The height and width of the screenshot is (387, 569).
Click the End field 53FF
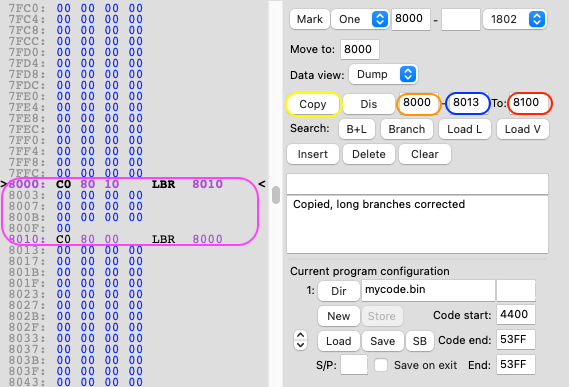tap(516, 364)
